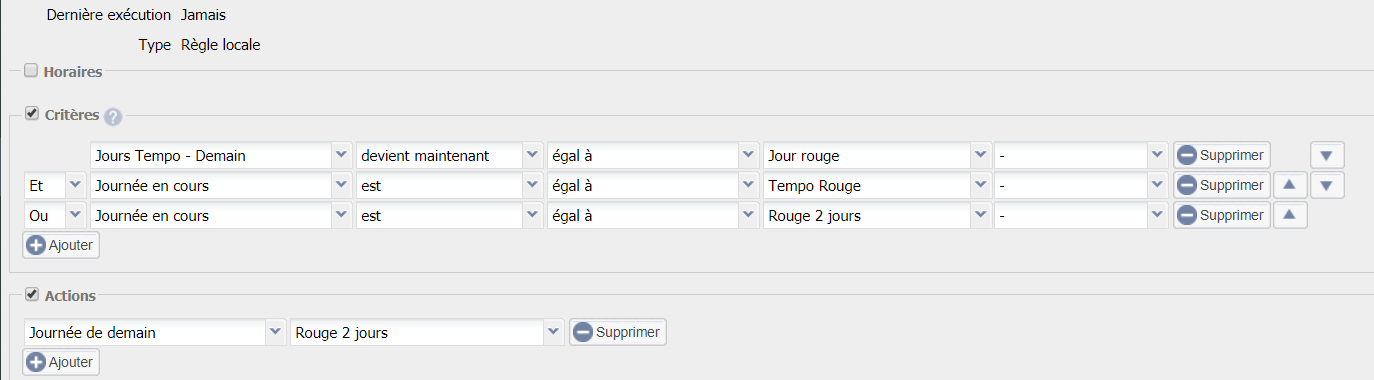This screenshot has width=1374, height=380.
Task: Toggle the Actions checkbox
Action: (31, 295)
